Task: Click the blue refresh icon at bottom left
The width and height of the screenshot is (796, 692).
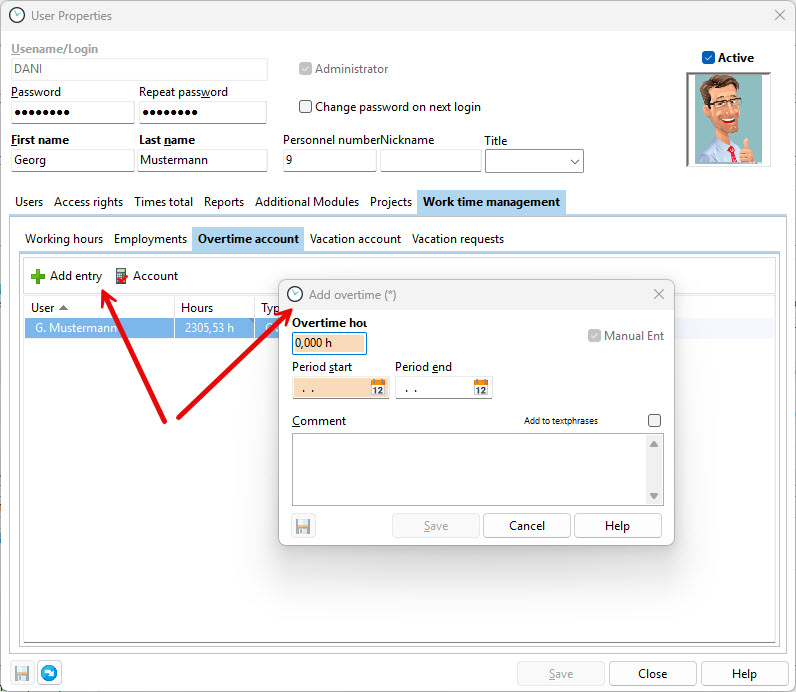Action: coord(47,673)
